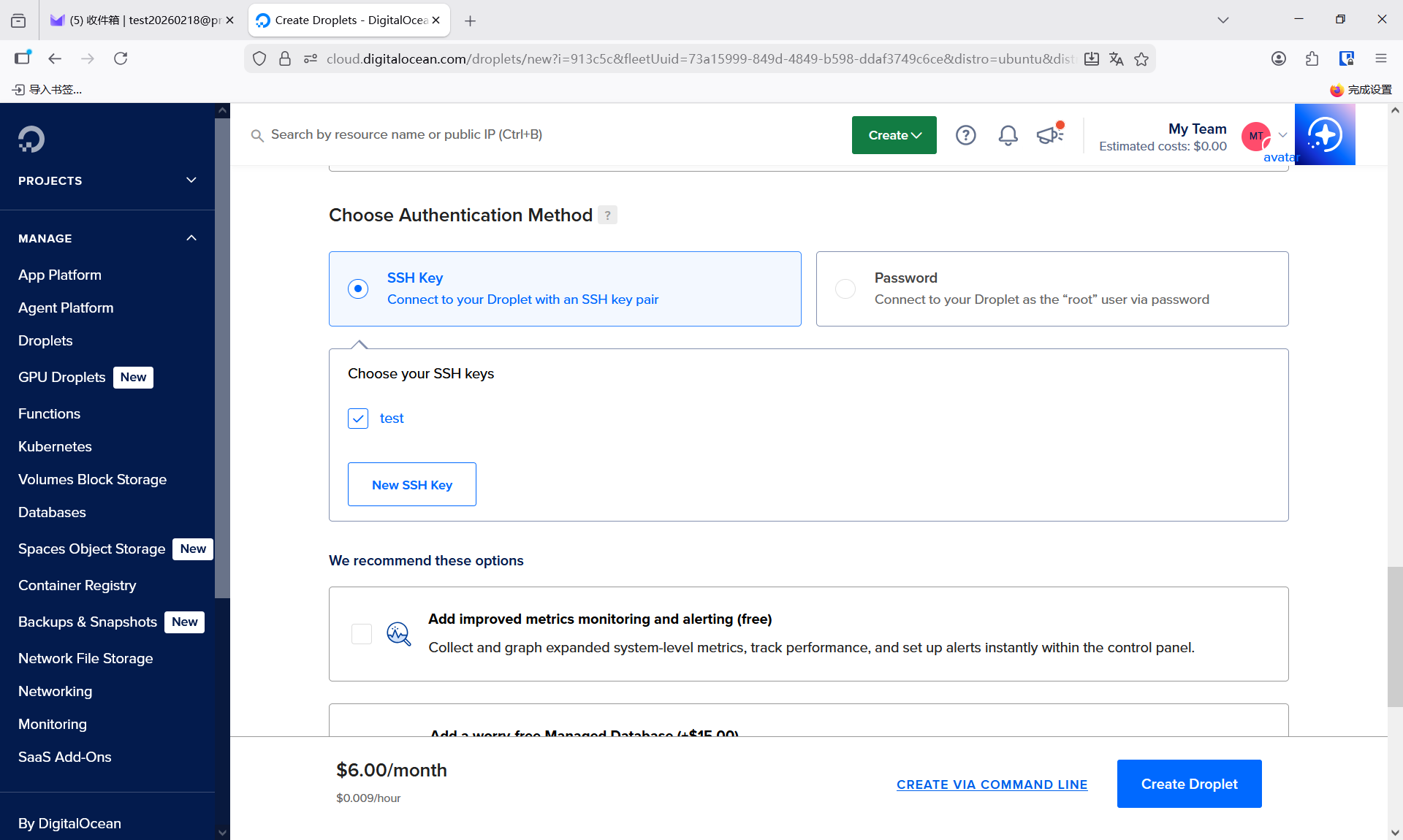Screen dimensions: 1403x840
Task: Select the SSH Key authentication radio
Action: 358,289
